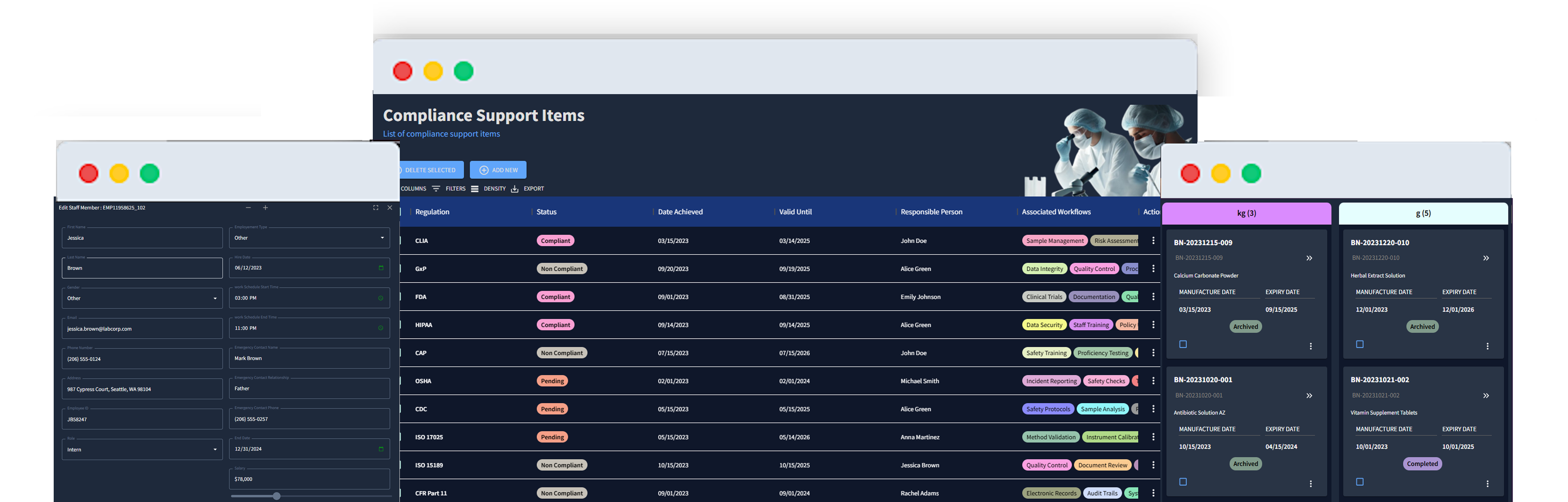Open the Employment Type dropdown
The width and height of the screenshot is (1568, 502).
(309, 238)
